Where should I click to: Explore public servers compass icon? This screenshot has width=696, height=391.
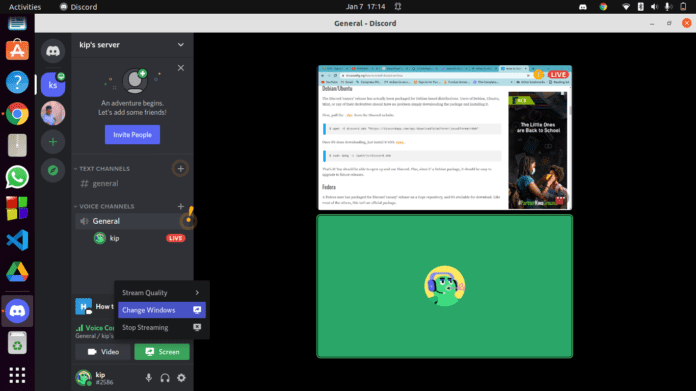pos(53,170)
